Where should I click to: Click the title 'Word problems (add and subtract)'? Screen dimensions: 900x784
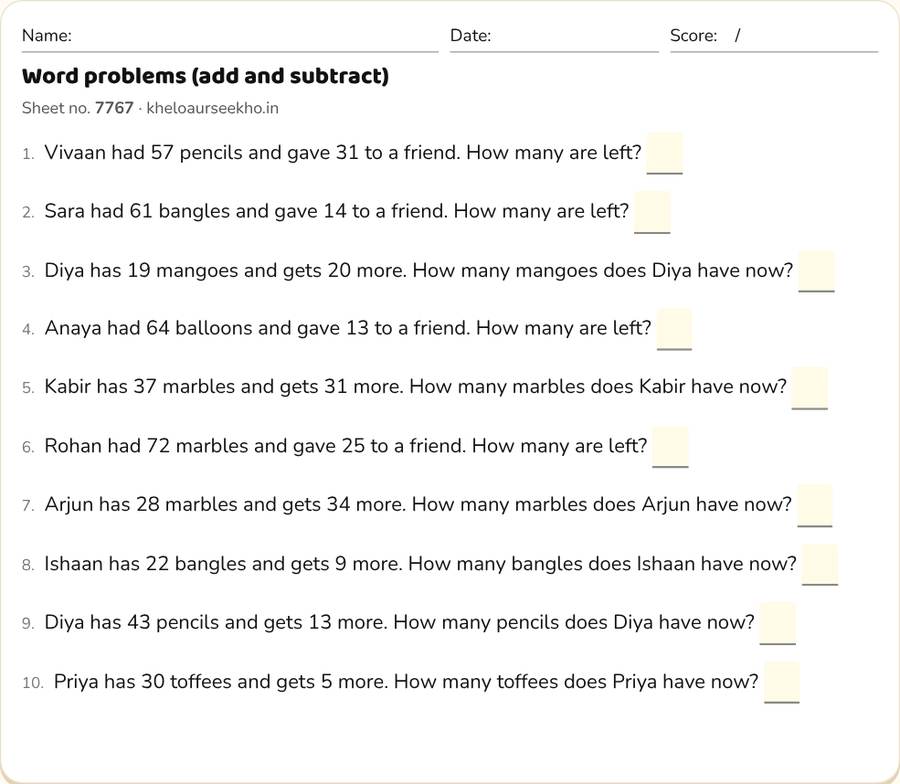pos(205,76)
